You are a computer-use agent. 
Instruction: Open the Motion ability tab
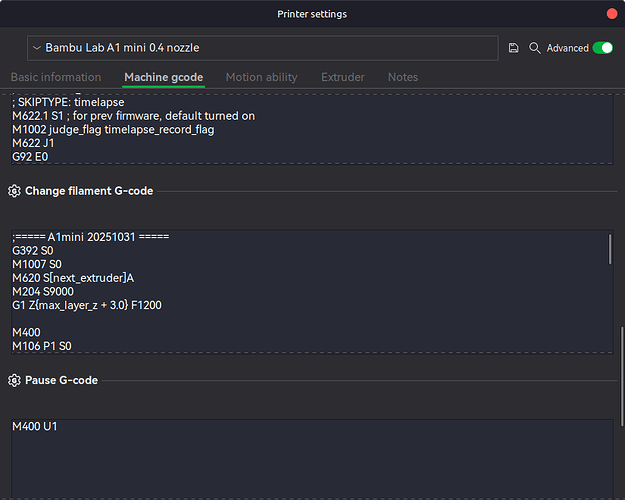261,77
